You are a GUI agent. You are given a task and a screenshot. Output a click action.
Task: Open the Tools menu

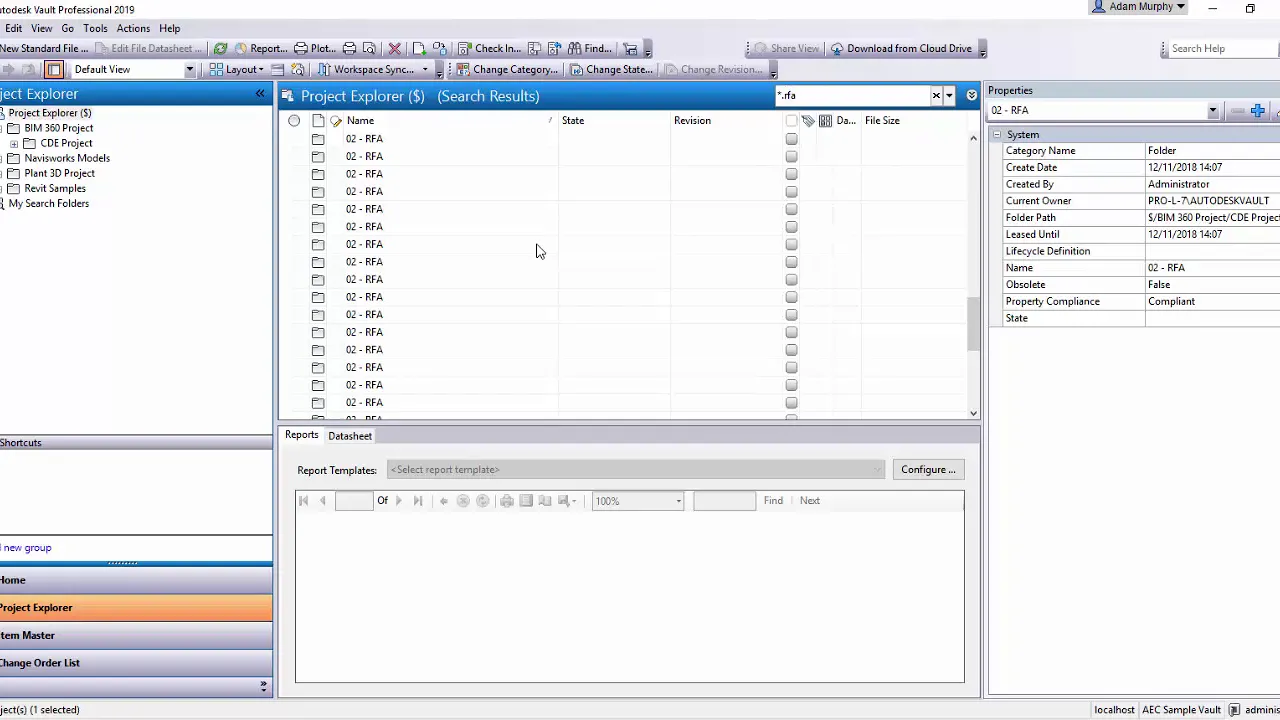coord(95,28)
